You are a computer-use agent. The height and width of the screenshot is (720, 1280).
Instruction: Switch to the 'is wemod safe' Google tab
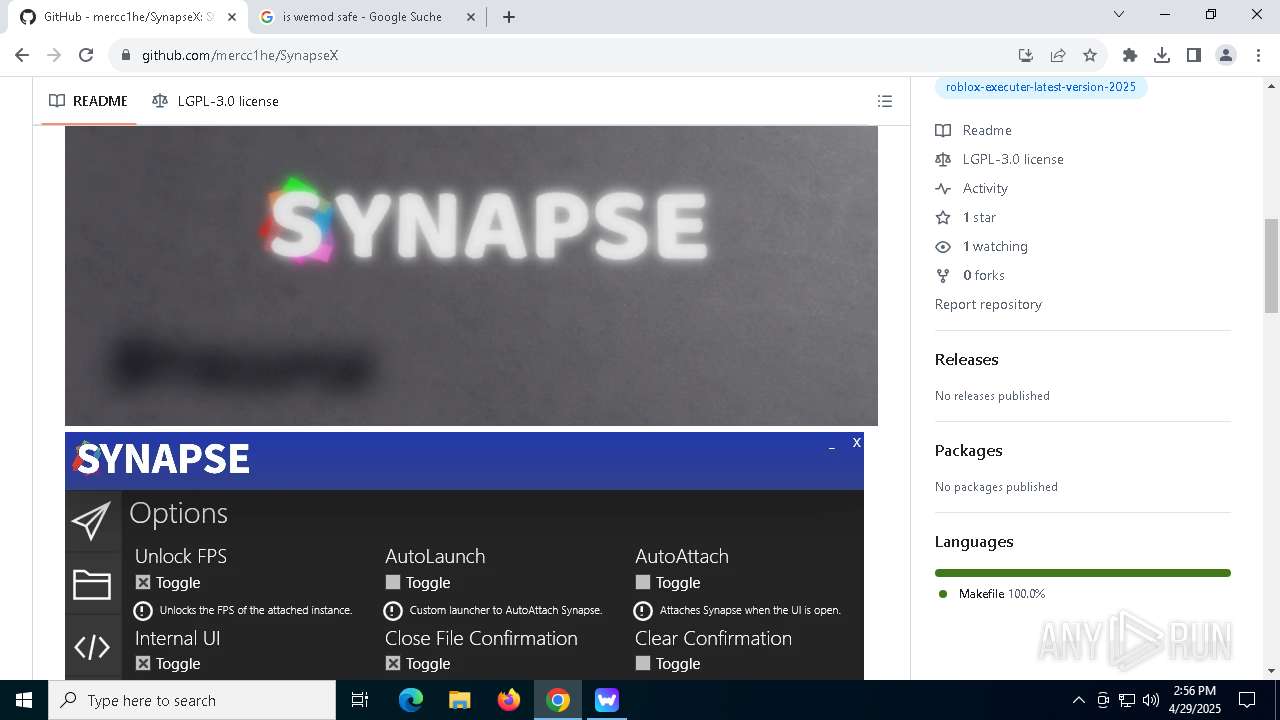point(362,17)
